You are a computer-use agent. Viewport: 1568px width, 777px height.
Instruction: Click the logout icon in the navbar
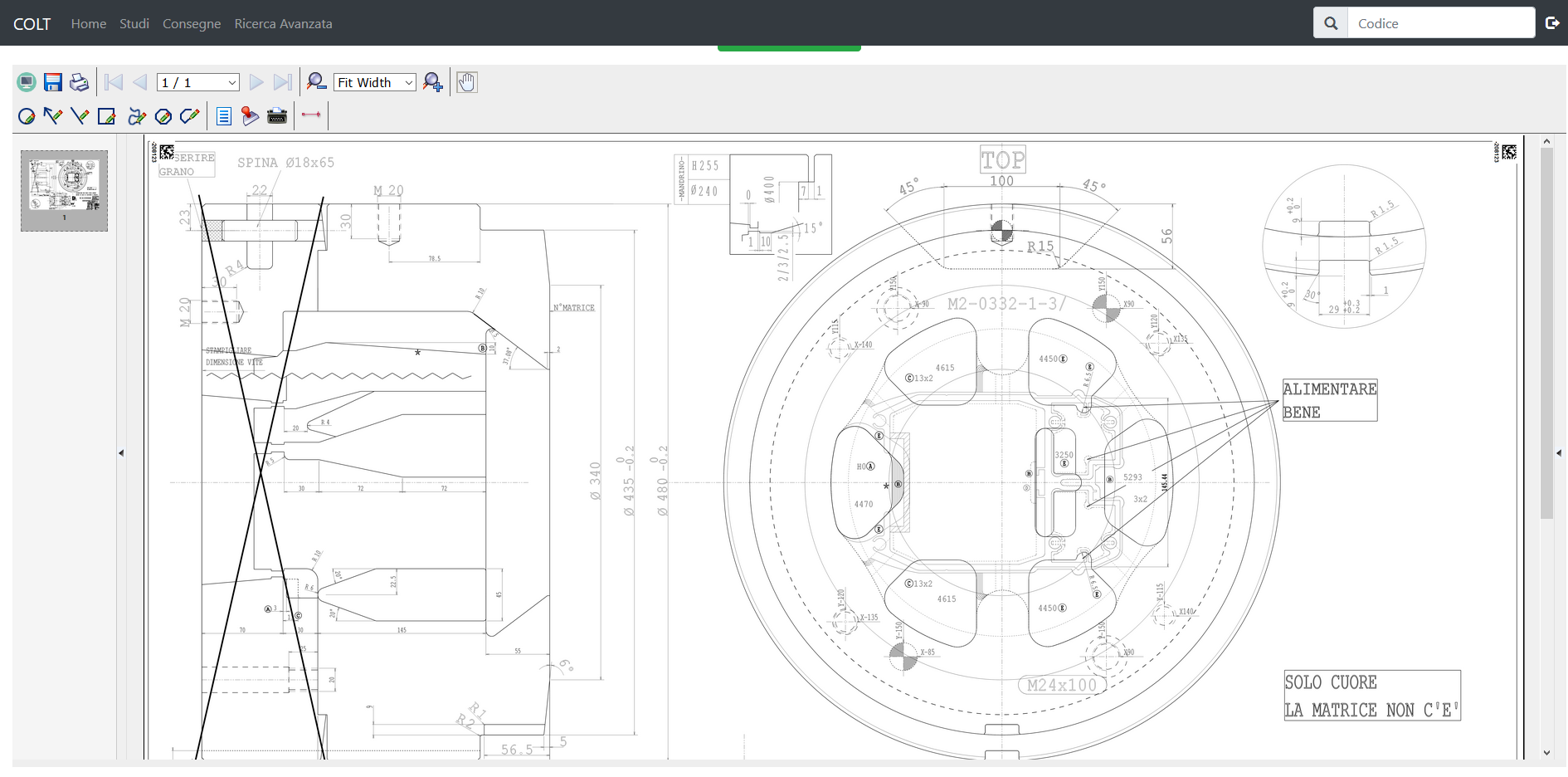click(1552, 23)
